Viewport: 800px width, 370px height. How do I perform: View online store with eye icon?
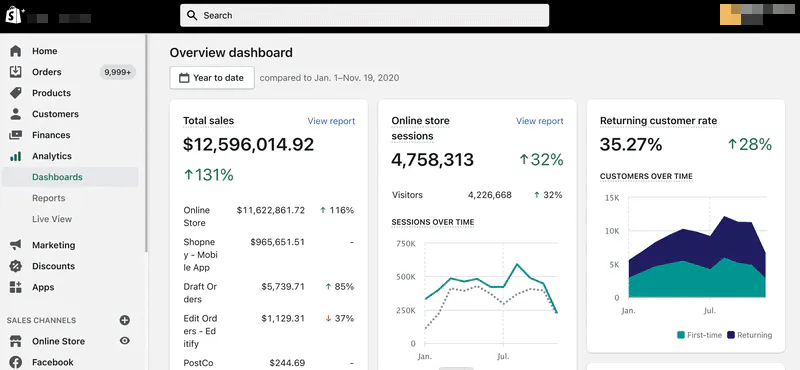(124, 341)
